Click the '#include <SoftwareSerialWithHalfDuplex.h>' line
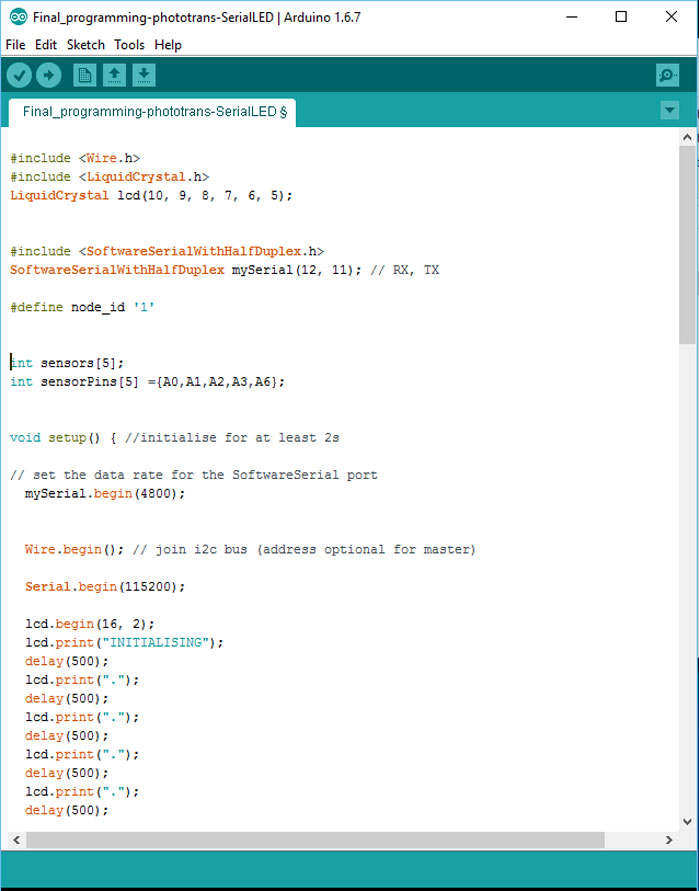699x891 pixels. [167, 251]
